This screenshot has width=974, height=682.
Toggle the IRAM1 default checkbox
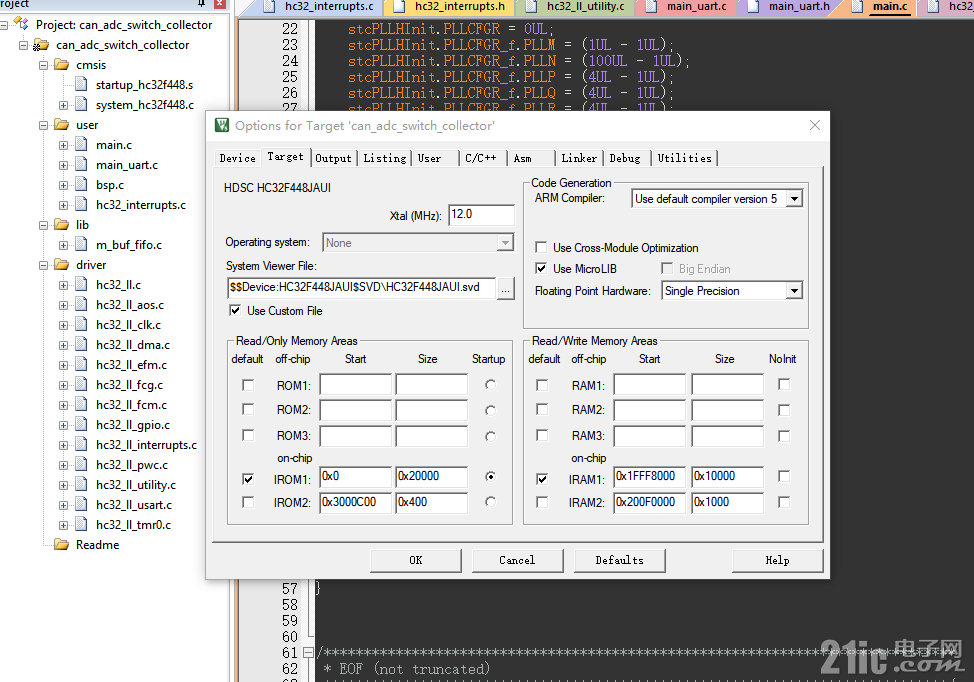pyautogui.click(x=542, y=479)
